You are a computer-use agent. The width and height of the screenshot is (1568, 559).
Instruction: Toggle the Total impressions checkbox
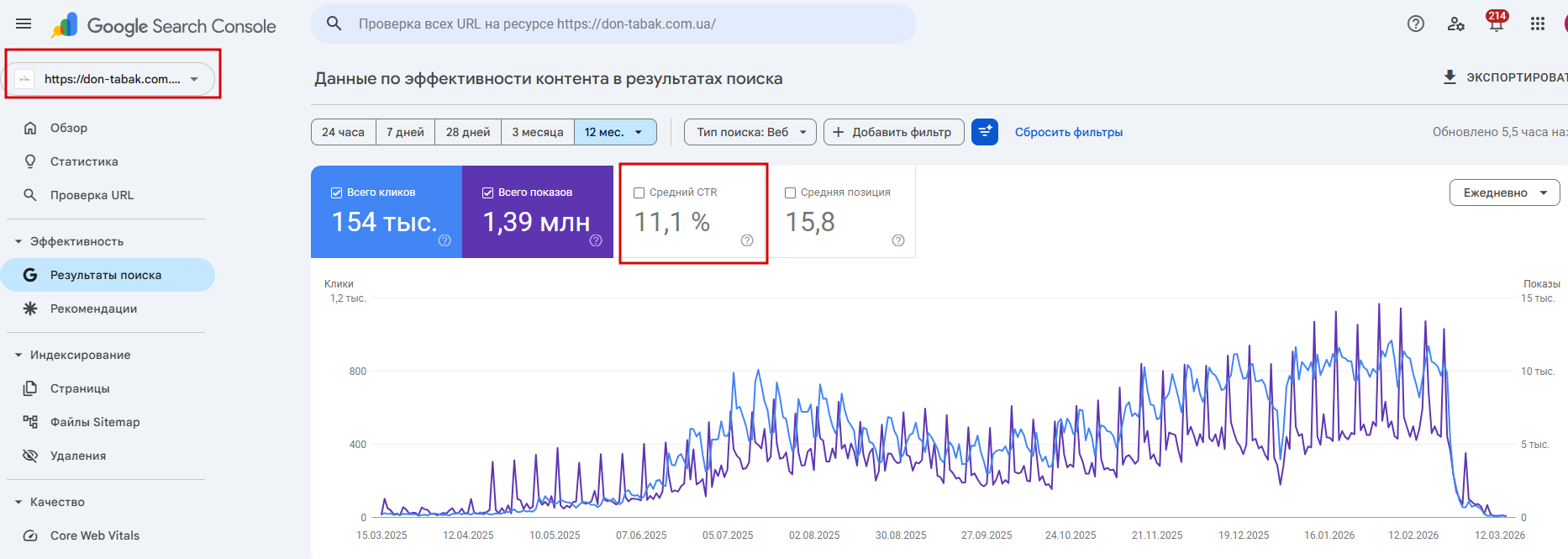point(487,192)
